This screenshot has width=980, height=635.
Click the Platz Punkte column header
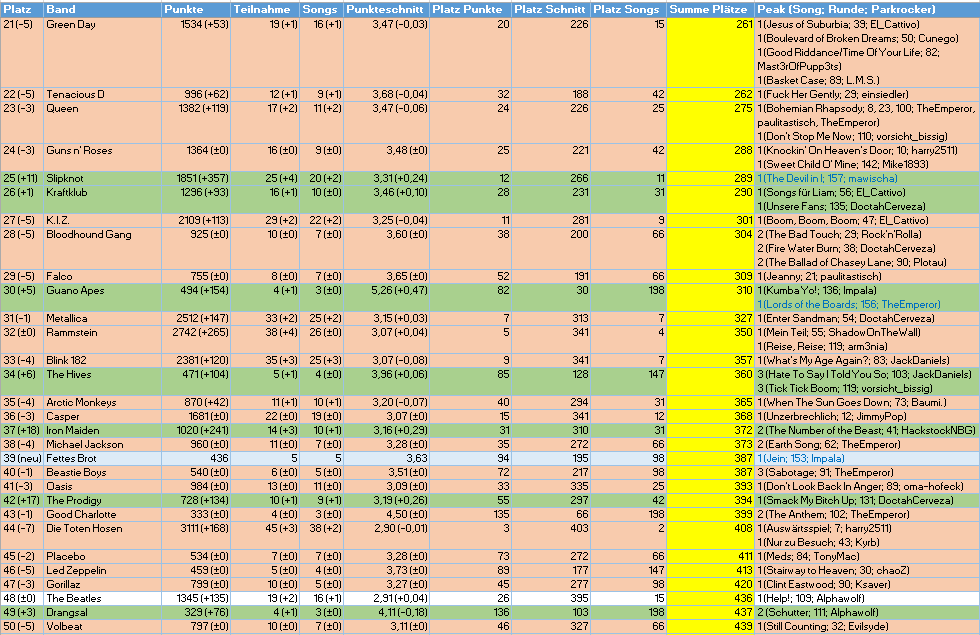tap(471, 9)
